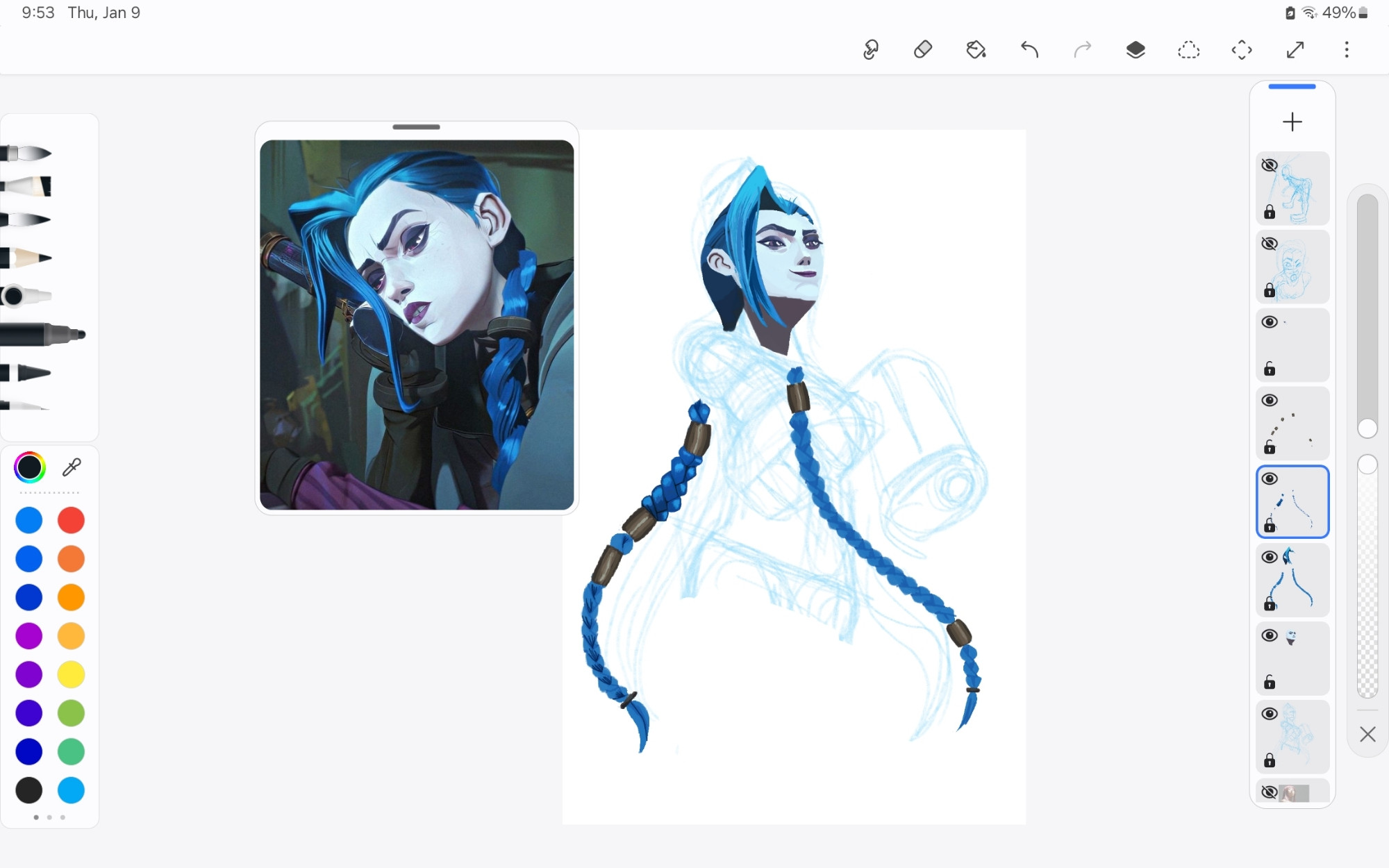Unlock the second face sketch layer
This screenshot has width=1389, height=868.
tap(1270, 290)
